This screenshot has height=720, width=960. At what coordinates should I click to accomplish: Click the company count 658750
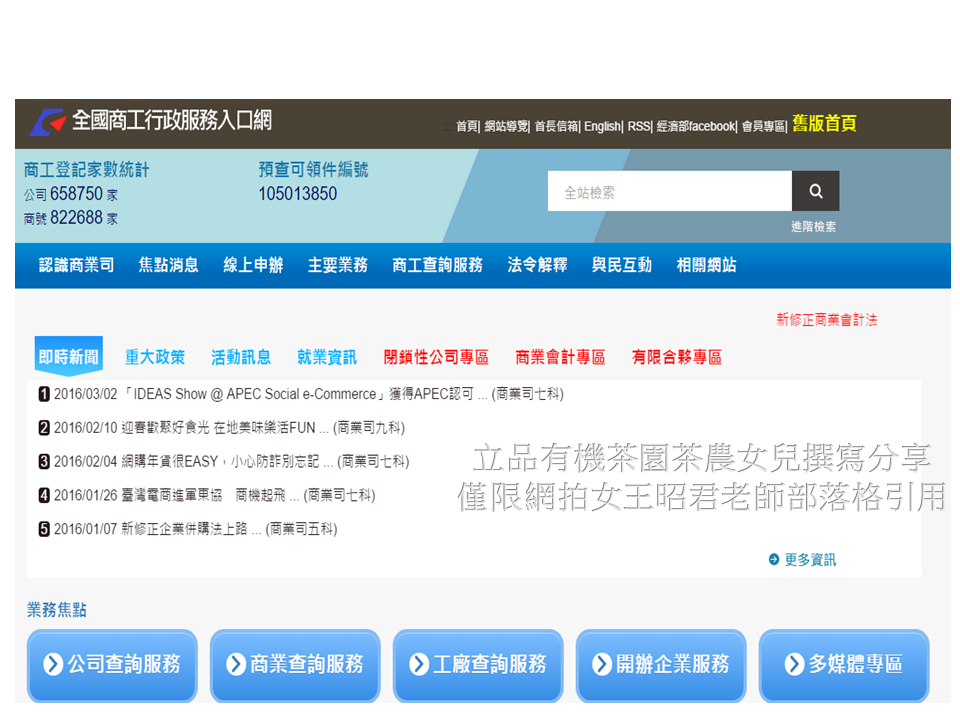pos(77,194)
